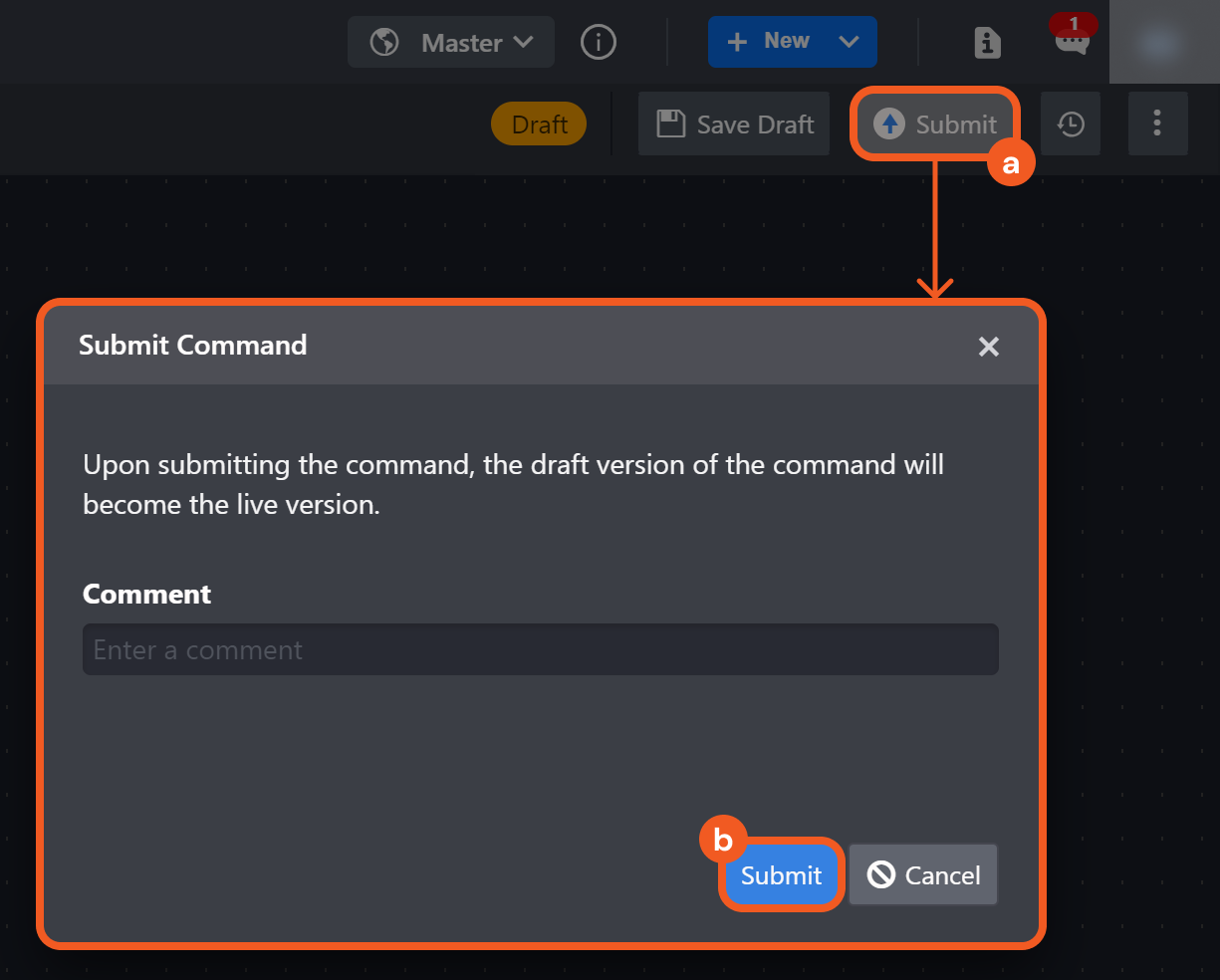
Task: Expand the New button dropdown arrow
Action: pyautogui.click(x=850, y=42)
